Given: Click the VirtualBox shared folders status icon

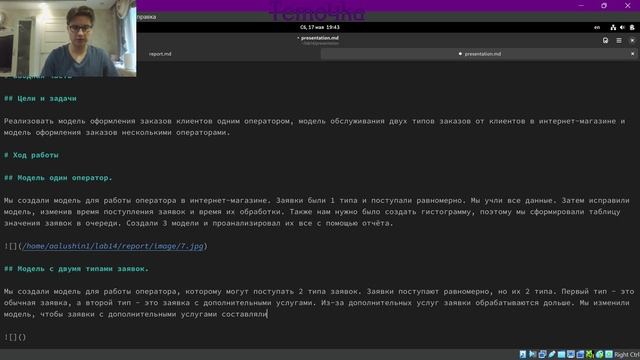Looking at the screenshot, I should pyautogui.click(x=562, y=354).
